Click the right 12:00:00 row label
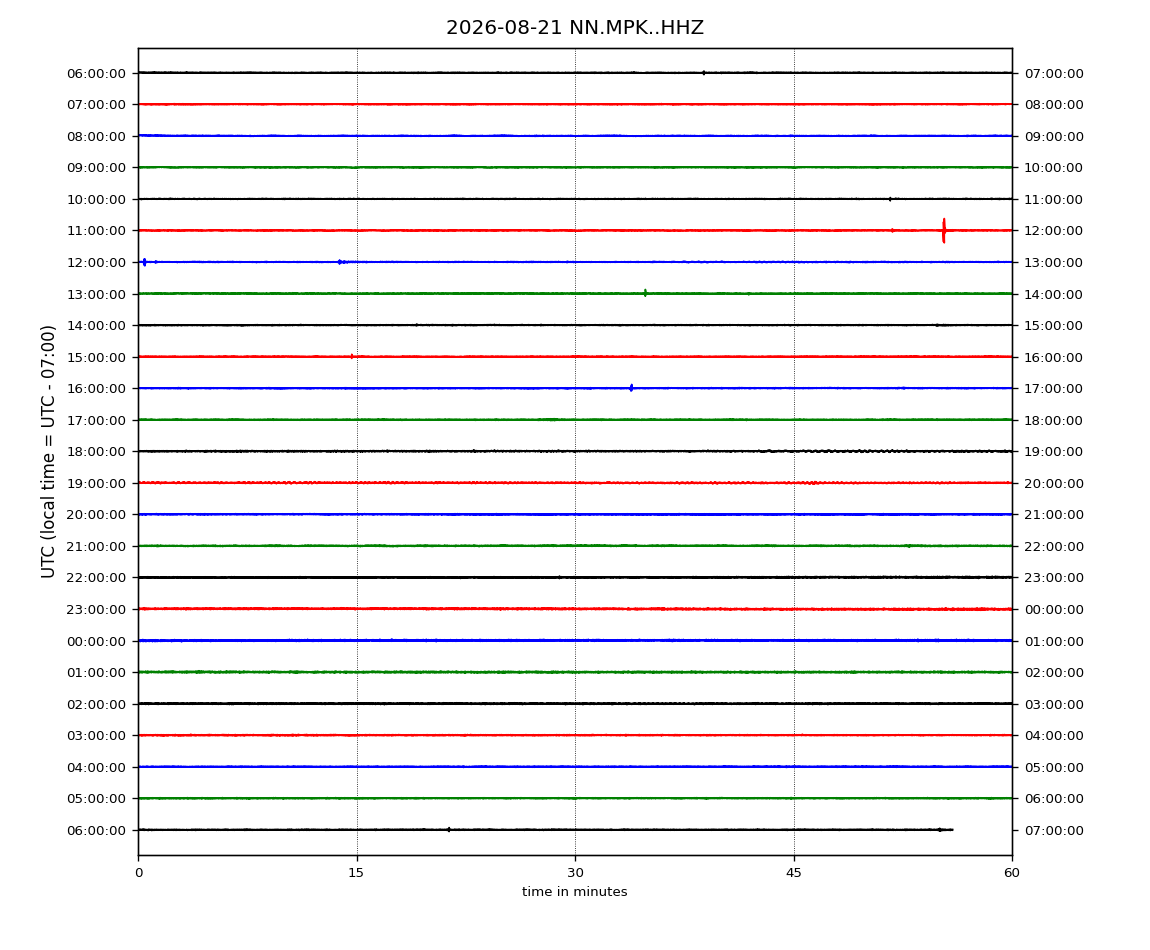The image size is (1150, 950). [1054, 231]
